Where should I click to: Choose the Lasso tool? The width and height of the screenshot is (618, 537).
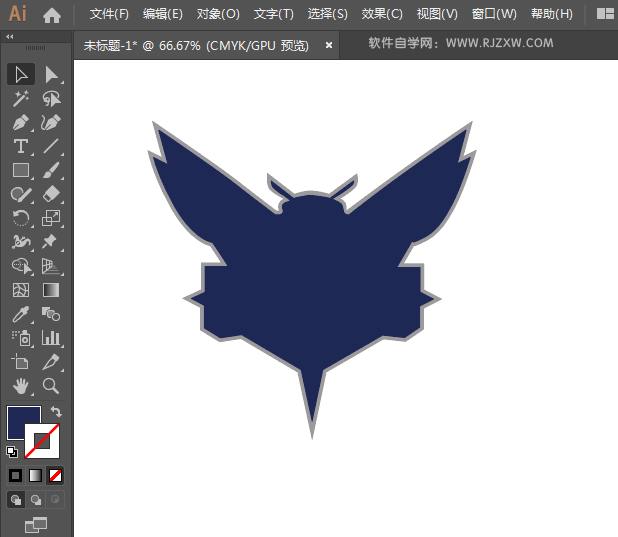pyautogui.click(x=51, y=99)
